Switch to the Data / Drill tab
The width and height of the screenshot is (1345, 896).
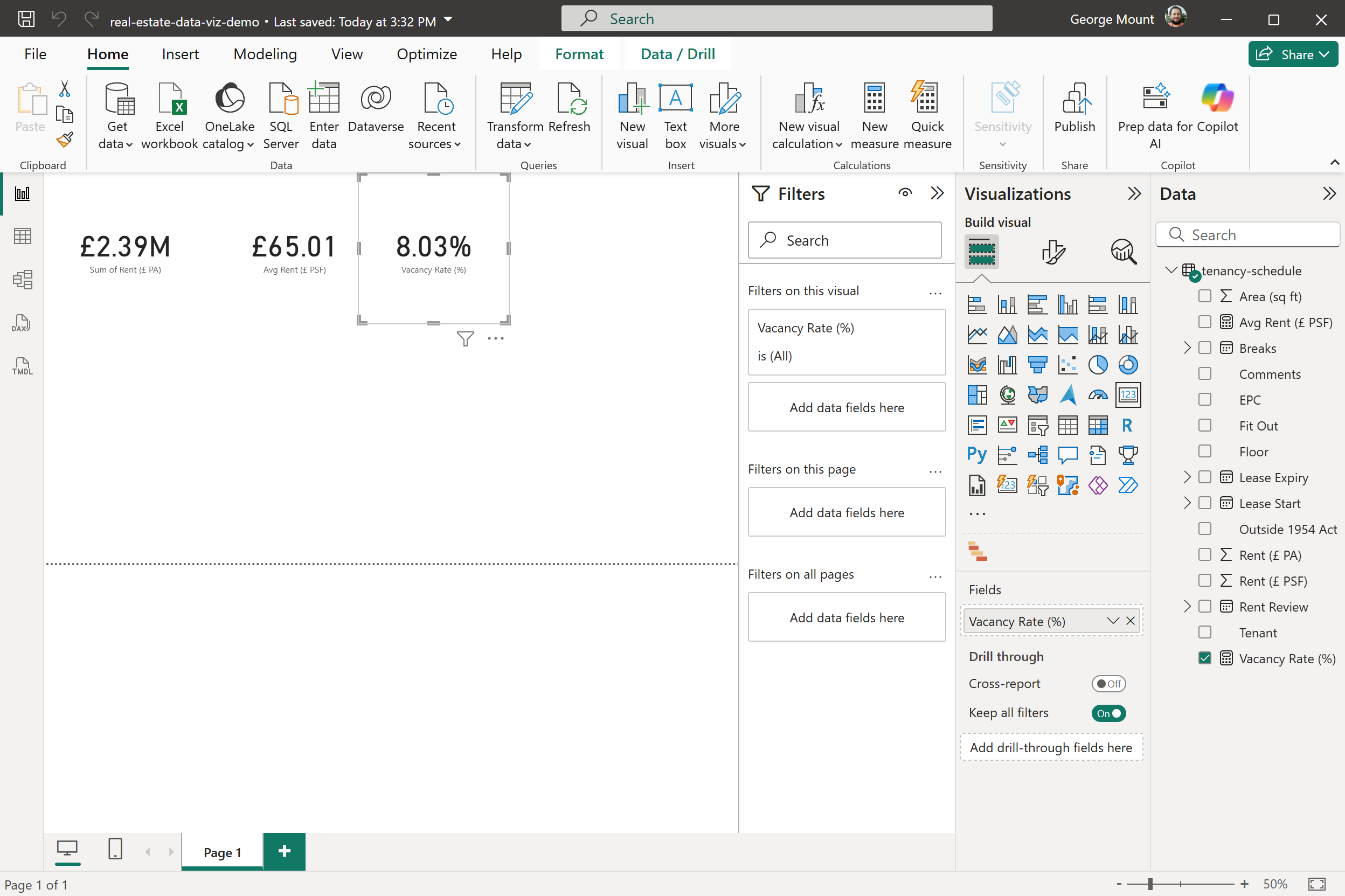click(x=678, y=54)
